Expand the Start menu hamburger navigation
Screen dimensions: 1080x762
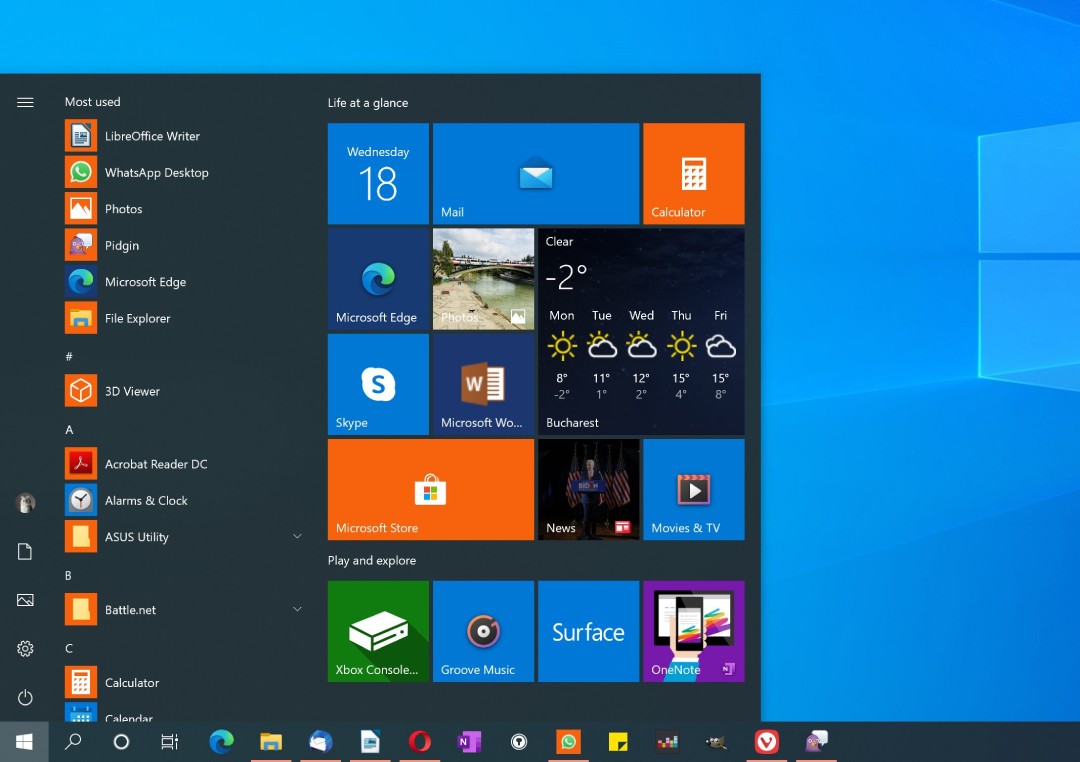[25, 103]
